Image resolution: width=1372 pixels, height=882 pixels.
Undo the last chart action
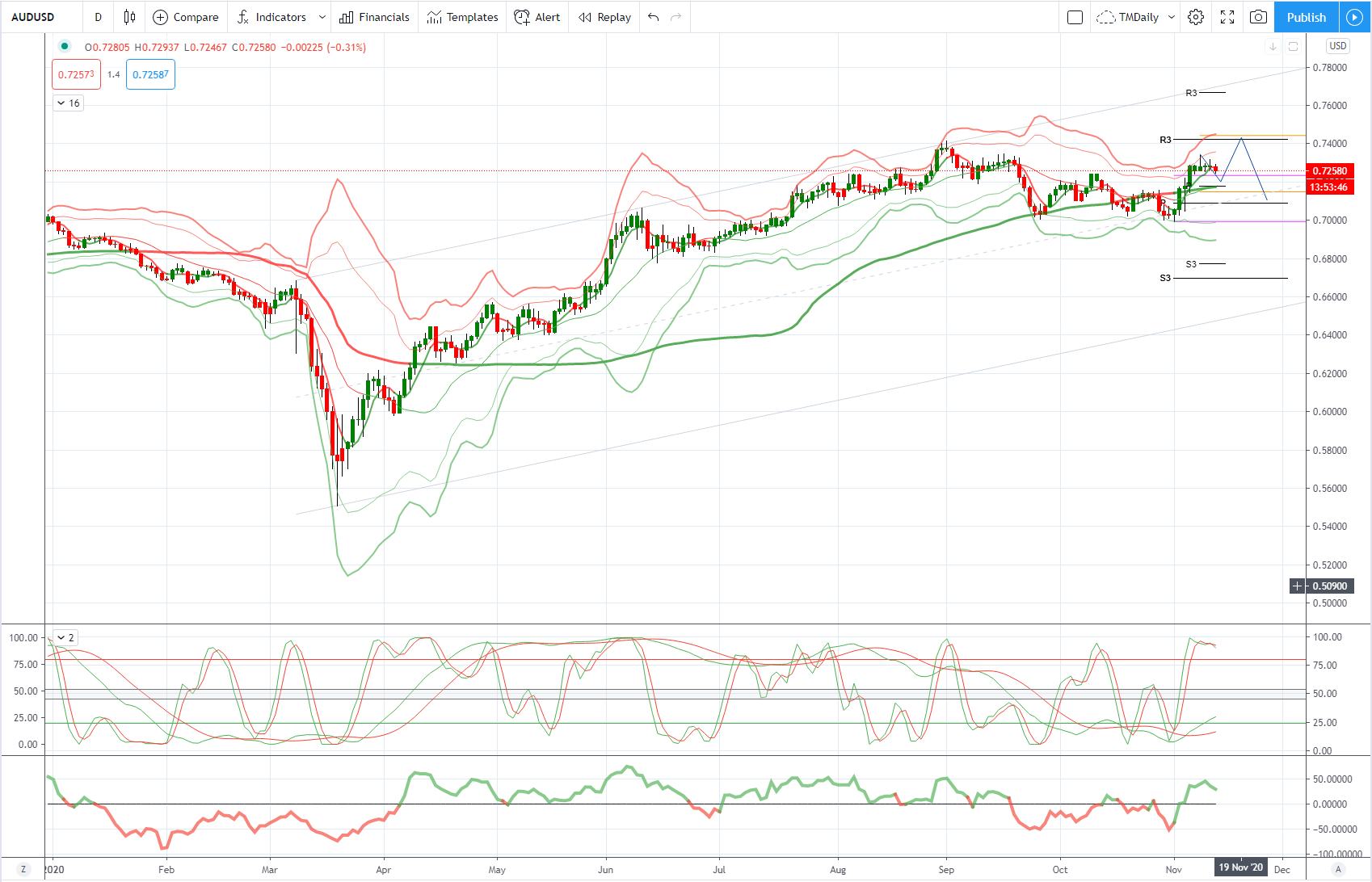[x=654, y=17]
